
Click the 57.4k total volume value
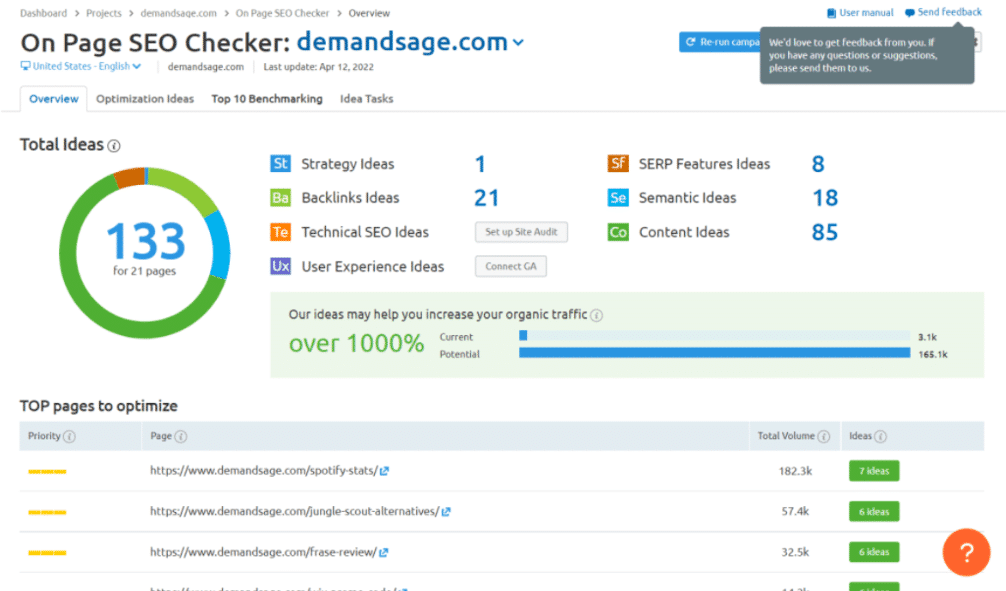click(x=796, y=511)
